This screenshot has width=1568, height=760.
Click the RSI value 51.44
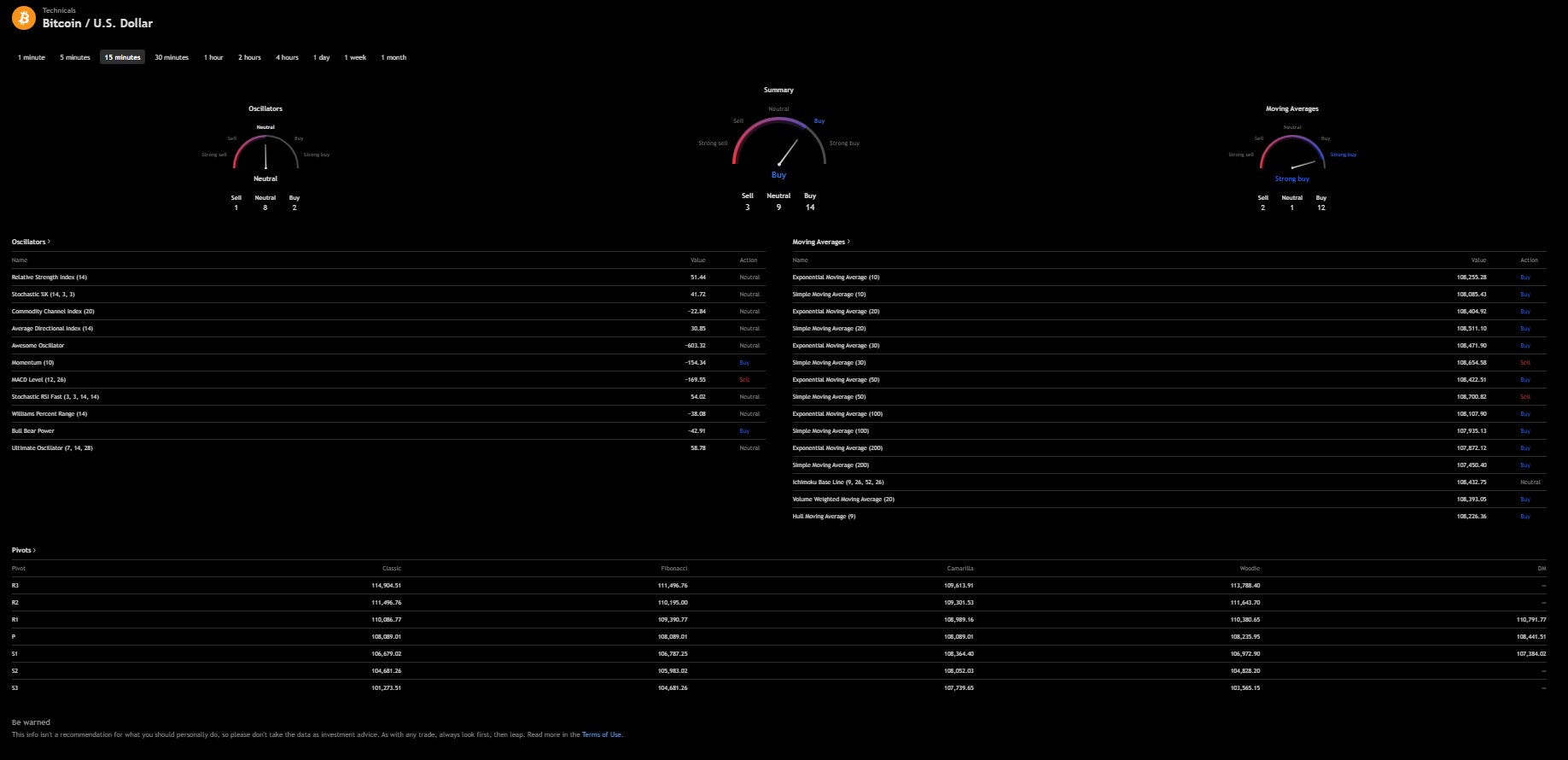698,278
